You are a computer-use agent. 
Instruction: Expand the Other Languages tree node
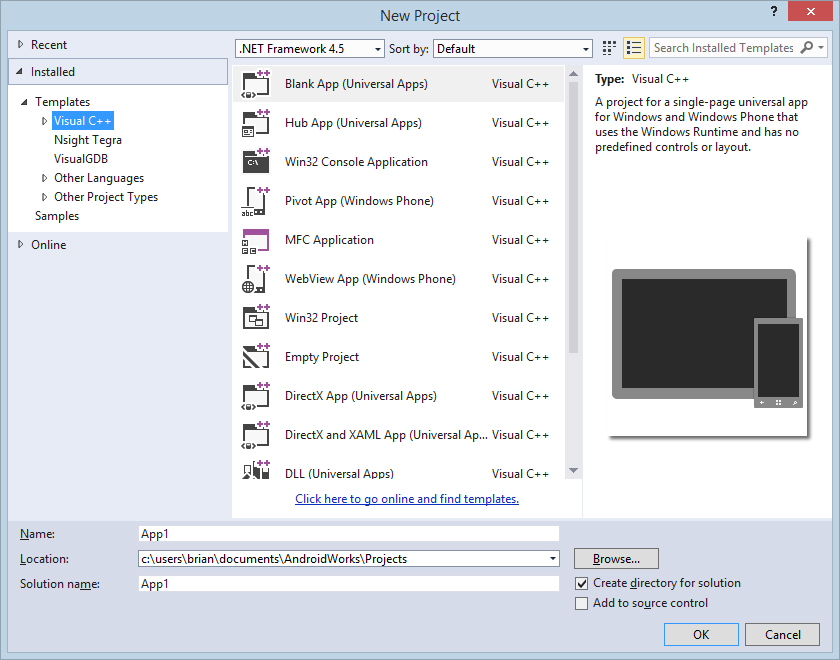point(44,178)
